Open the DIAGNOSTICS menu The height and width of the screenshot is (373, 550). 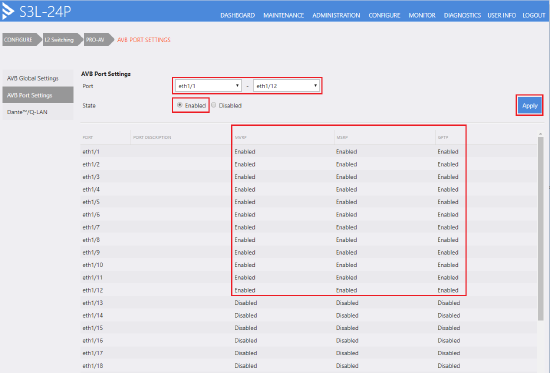462,15
